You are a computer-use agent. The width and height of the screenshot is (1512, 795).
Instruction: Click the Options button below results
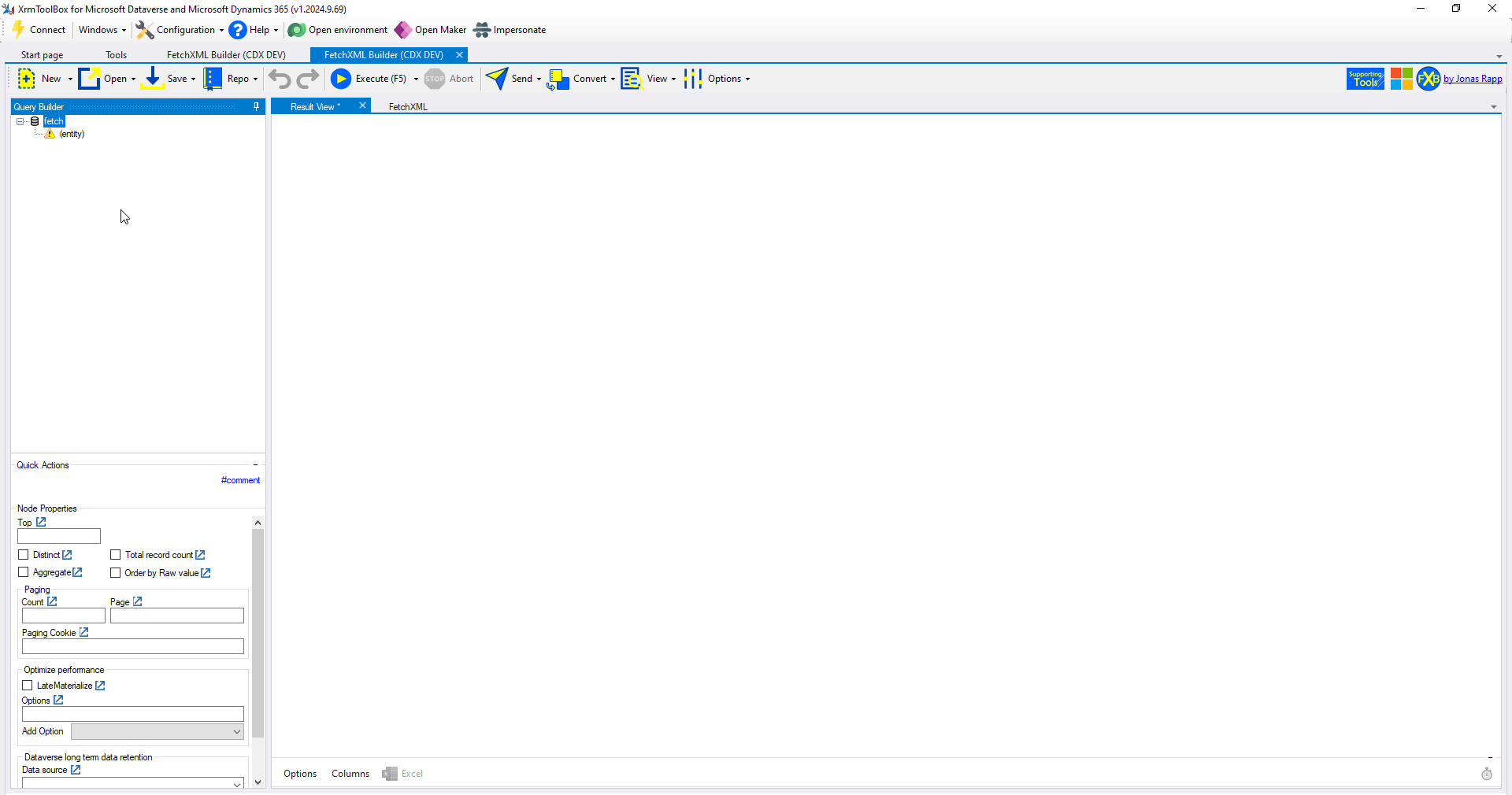300,774
